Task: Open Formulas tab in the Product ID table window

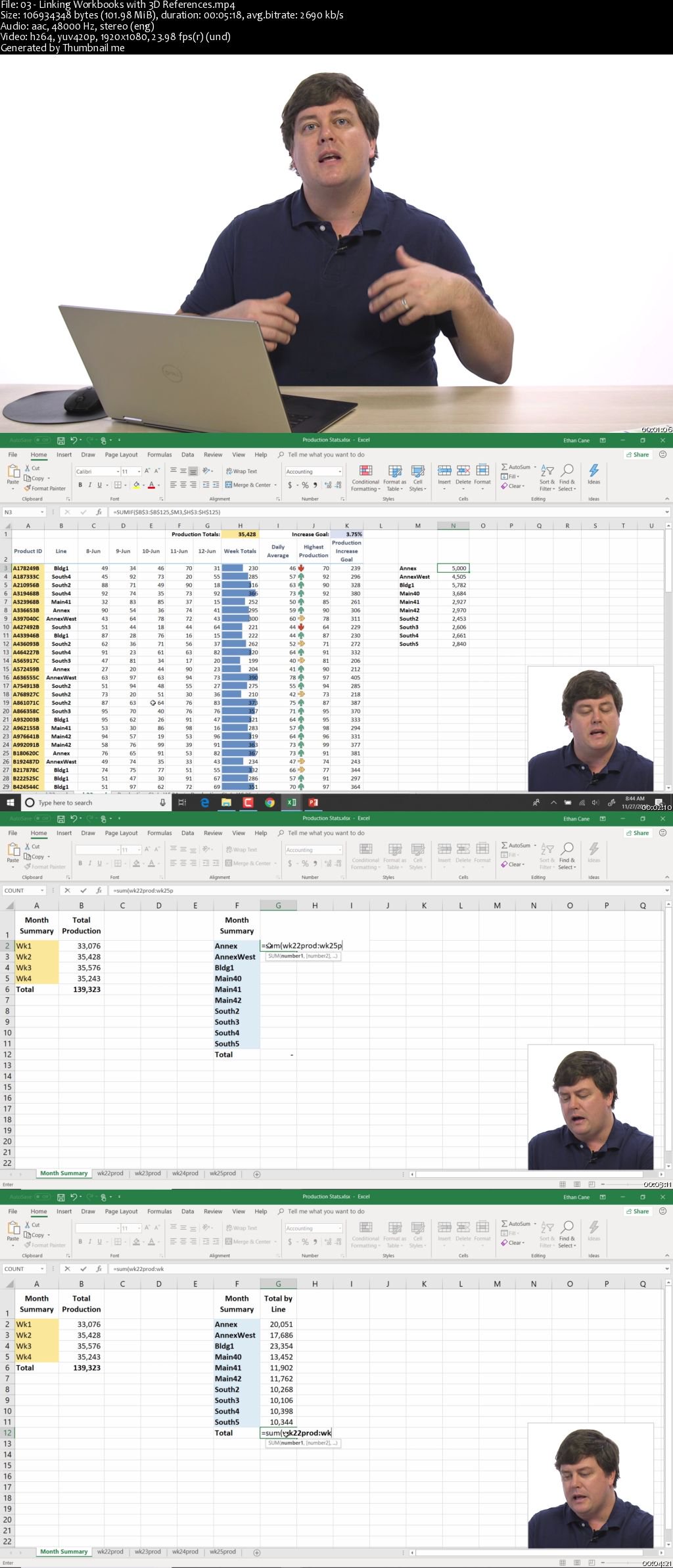Action: click(x=159, y=455)
